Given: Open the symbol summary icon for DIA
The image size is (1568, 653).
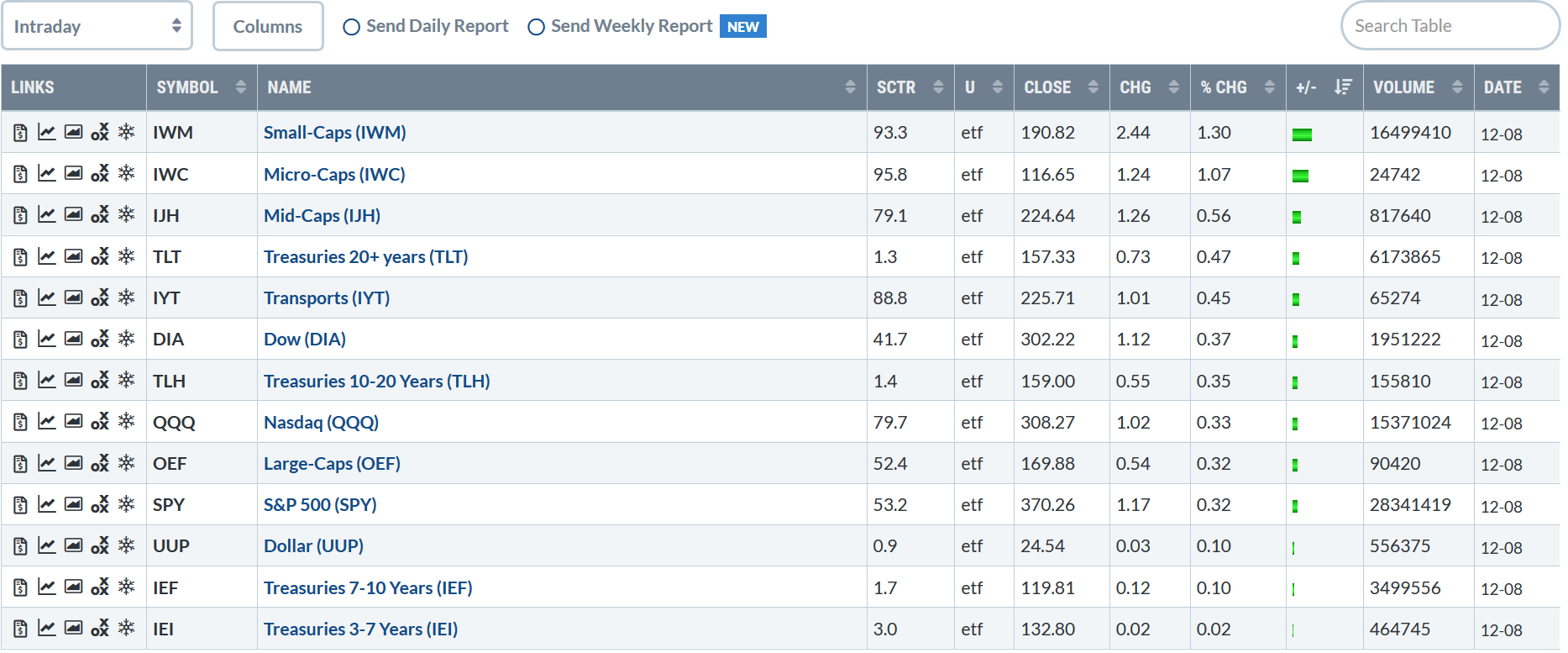Looking at the screenshot, I should (21, 340).
